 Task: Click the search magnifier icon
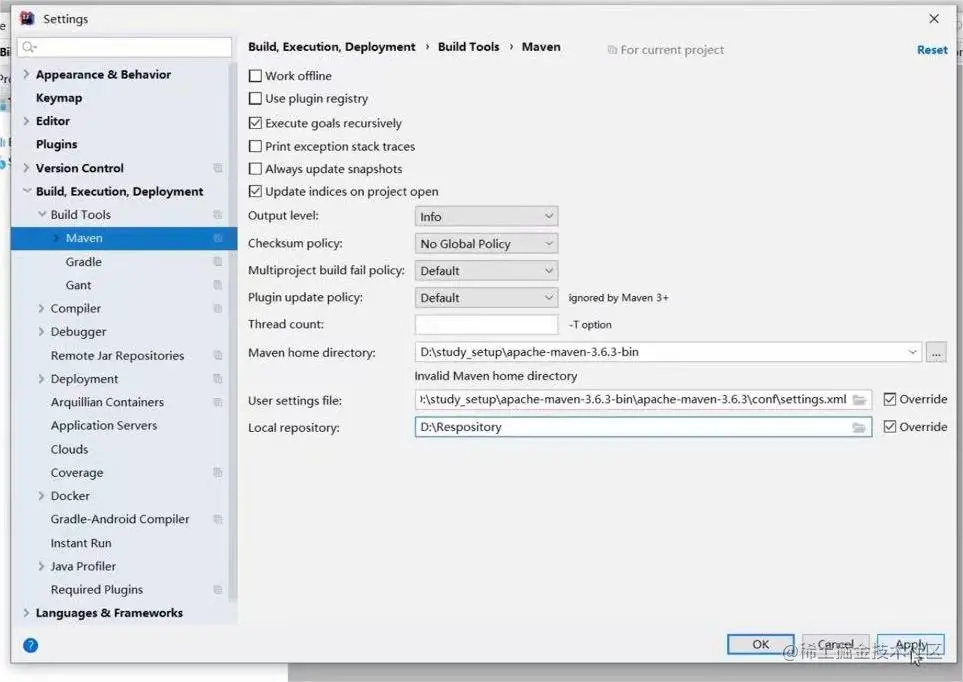click(x=28, y=47)
